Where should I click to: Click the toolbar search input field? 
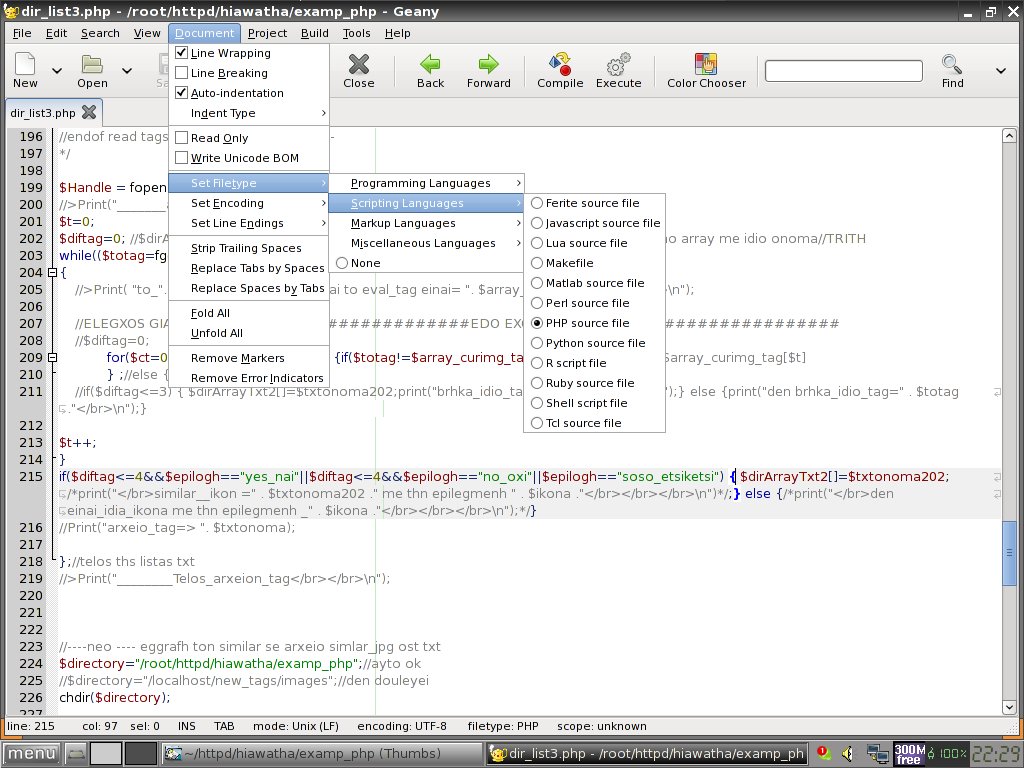[844, 71]
